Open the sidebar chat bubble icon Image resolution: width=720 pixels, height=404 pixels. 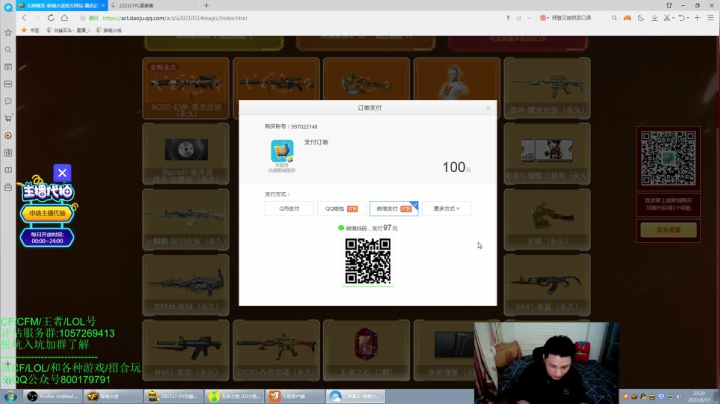click(8, 101)
